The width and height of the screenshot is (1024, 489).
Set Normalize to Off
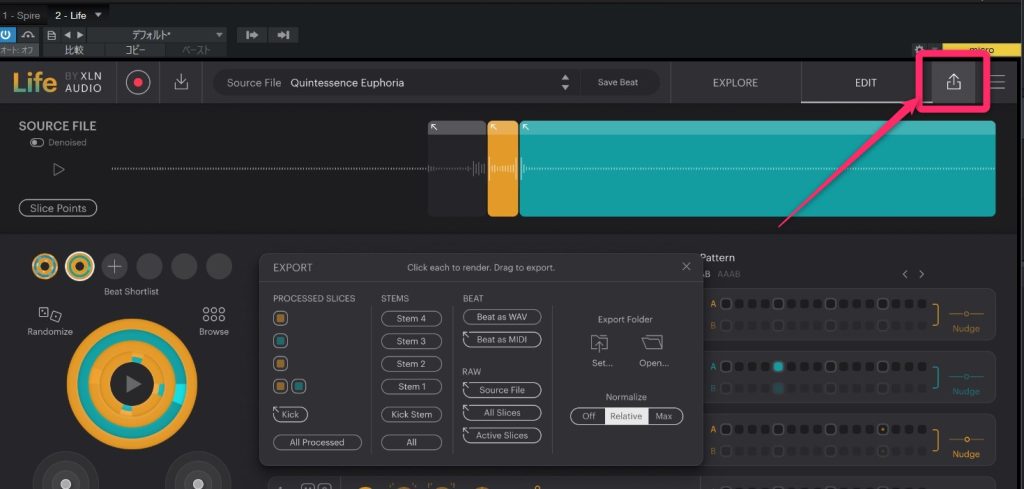[x=588, y=416]
